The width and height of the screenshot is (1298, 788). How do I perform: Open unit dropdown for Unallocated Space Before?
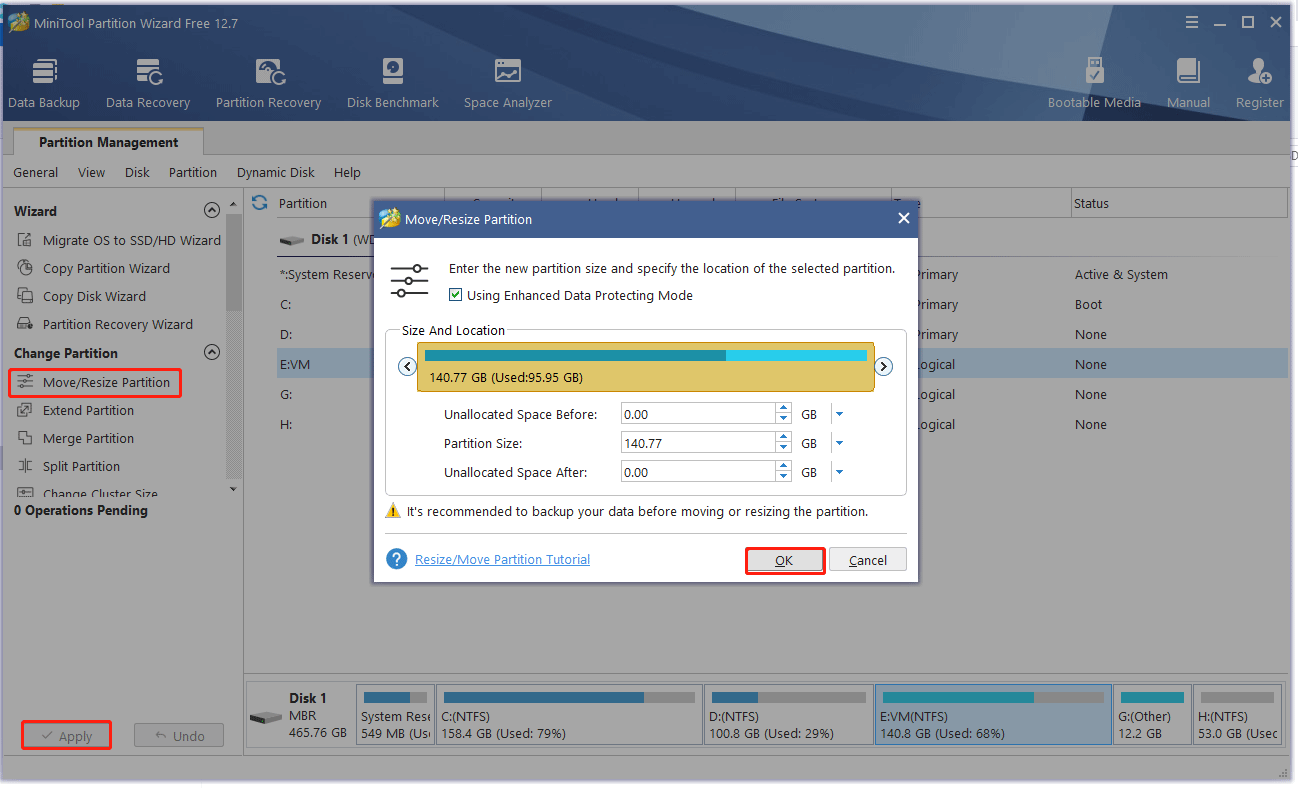point(840,414)
